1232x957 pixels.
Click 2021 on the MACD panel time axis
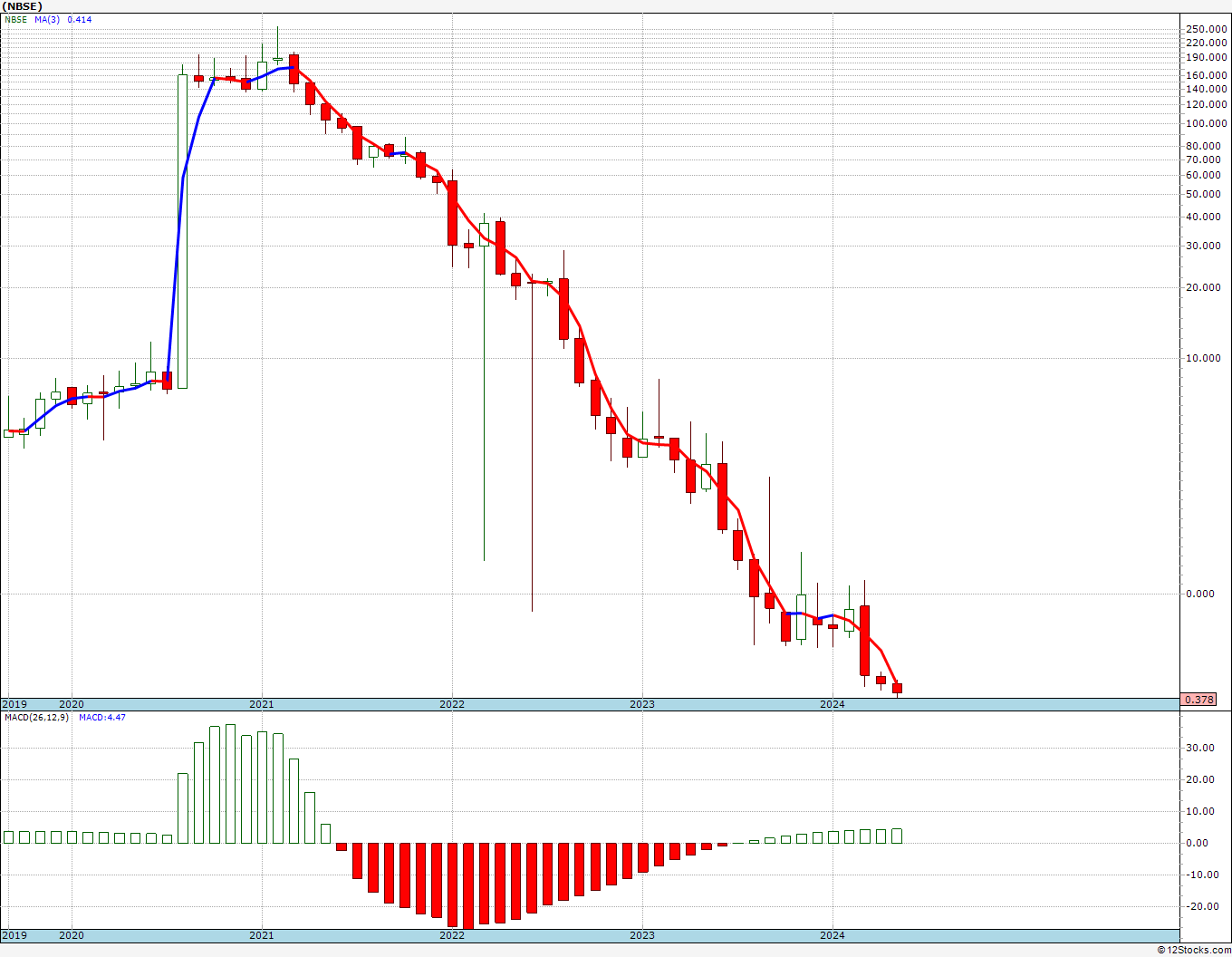click(261, 934)
